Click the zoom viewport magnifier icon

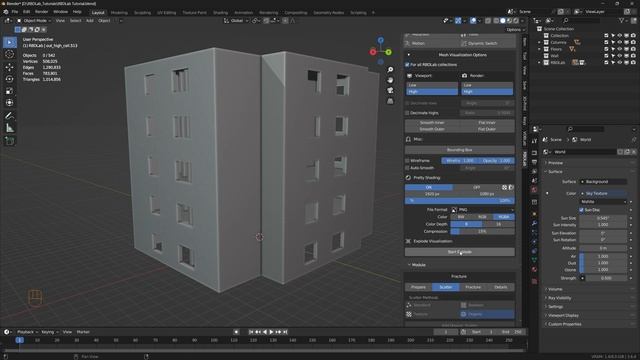click(390, 70)
